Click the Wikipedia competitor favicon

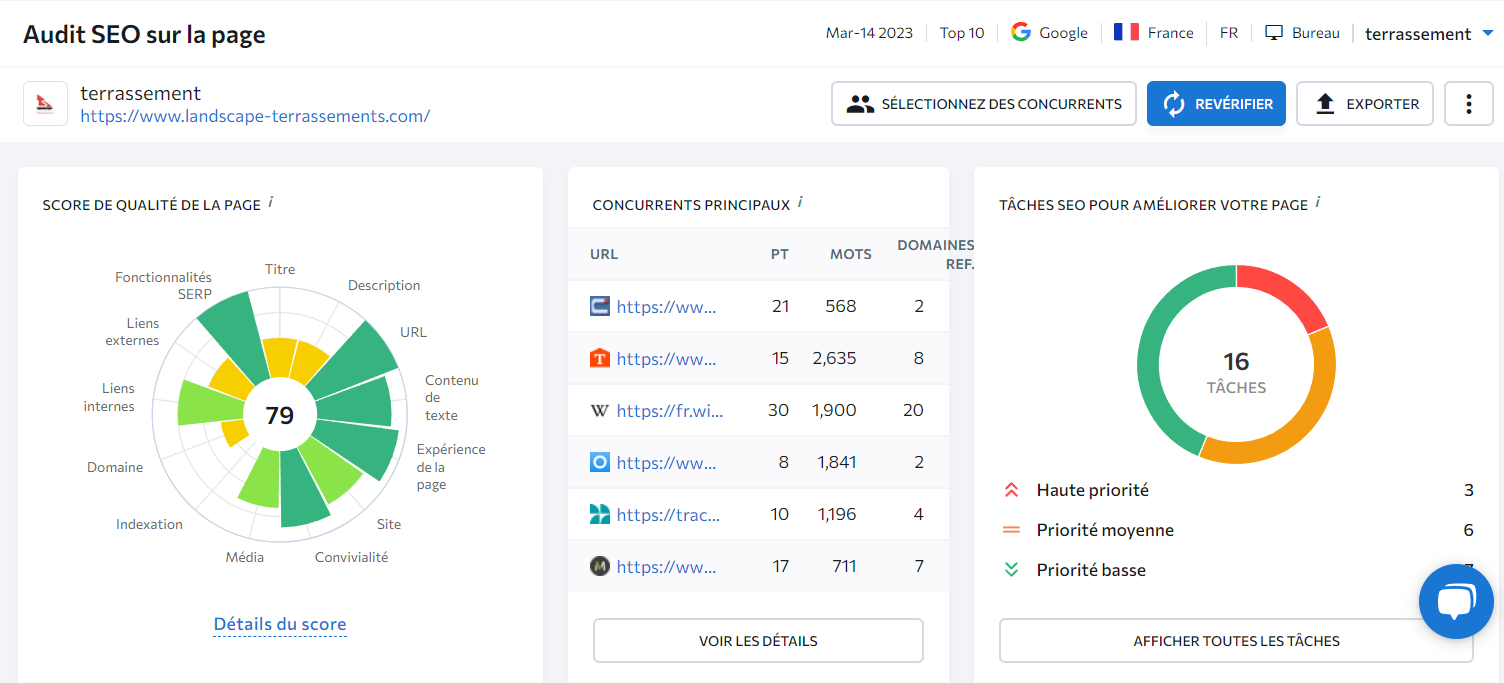600,410
